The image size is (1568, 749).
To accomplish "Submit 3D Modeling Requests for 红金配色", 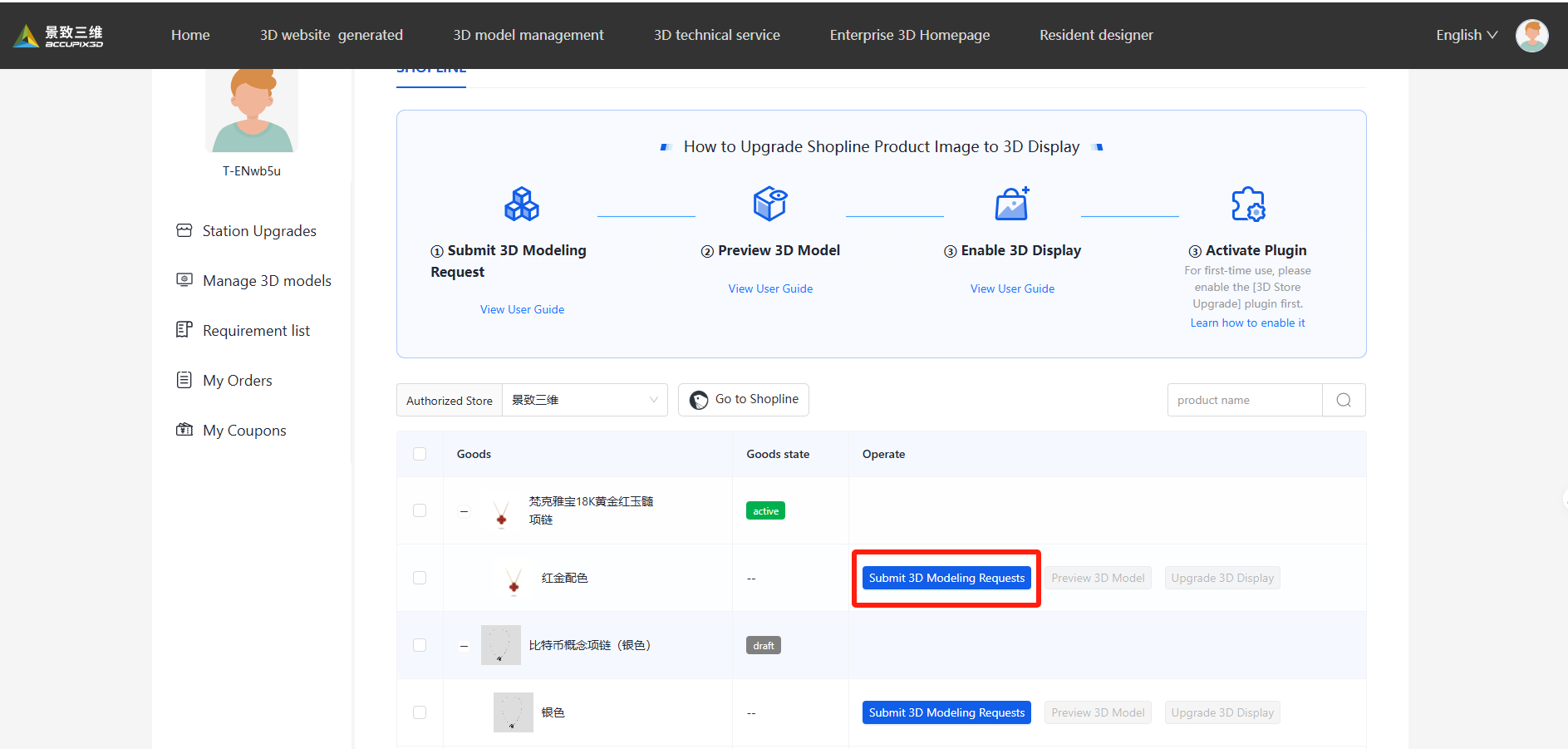I will [x=946, y=578].
